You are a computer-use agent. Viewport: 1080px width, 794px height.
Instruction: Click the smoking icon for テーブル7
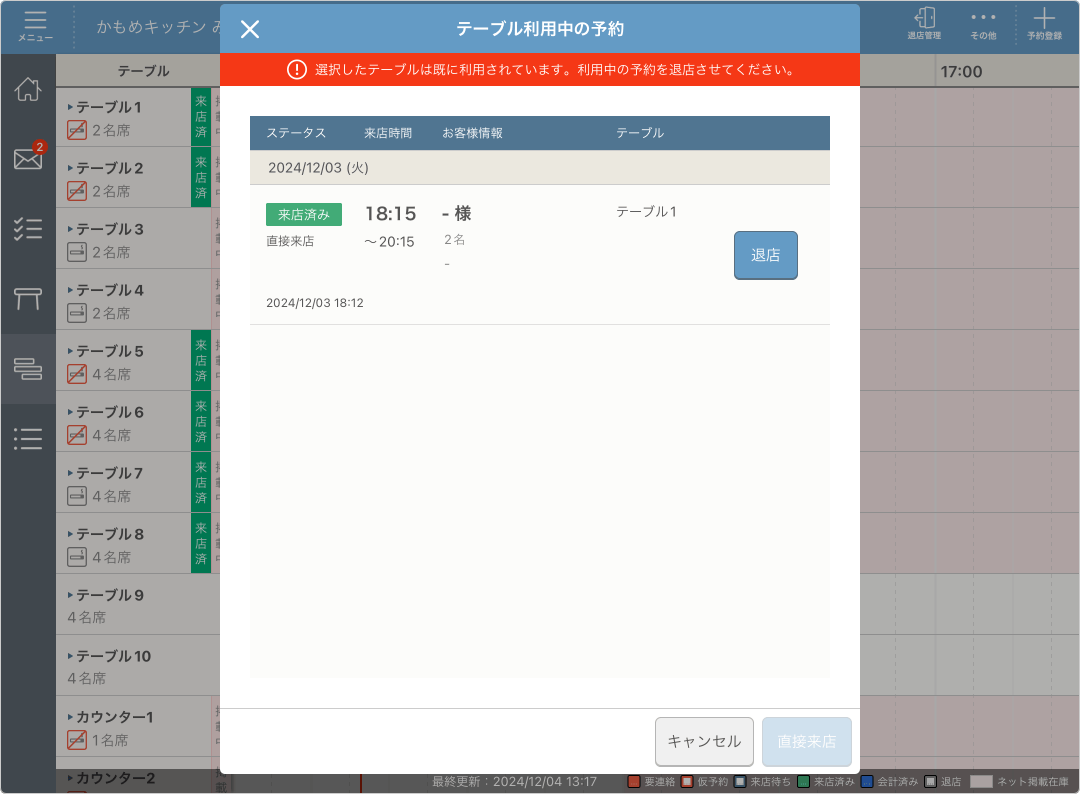coord(77,496)
